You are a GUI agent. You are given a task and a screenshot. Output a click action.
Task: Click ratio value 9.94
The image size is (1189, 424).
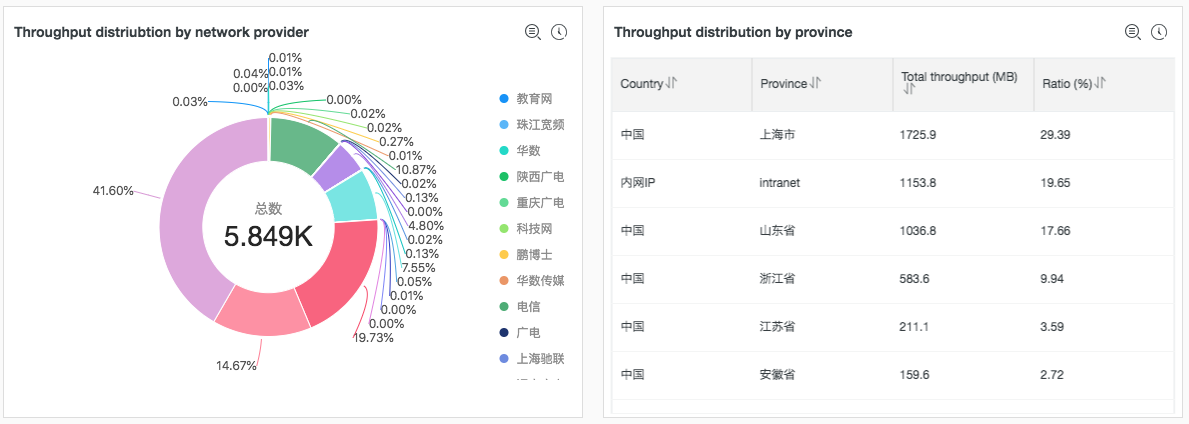1053,278
